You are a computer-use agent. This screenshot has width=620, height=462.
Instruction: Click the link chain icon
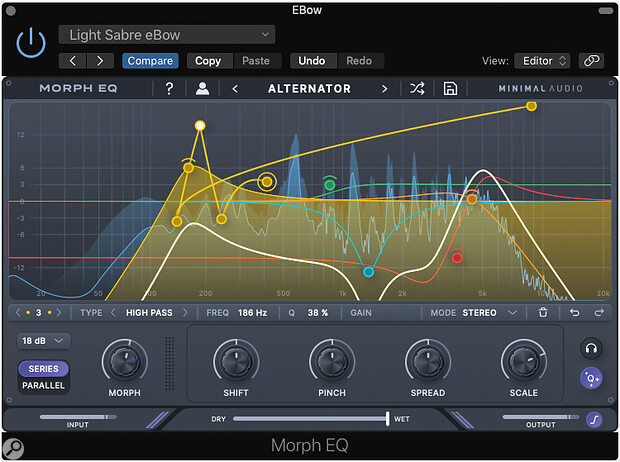592,61
